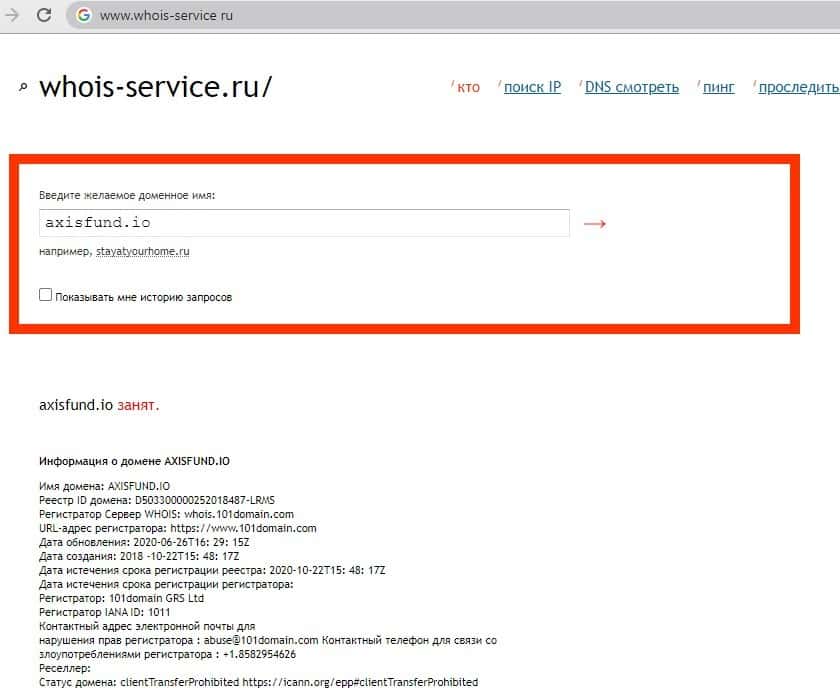This screenshot has width=840, height=688.
Task: Click the browser forward arrow
Action: 11,15
